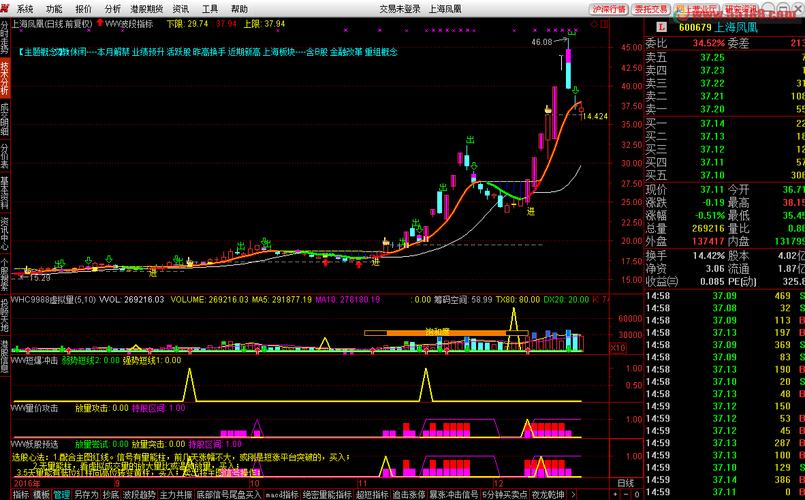Image resolution: width=805 pixels, height=500 pixels.
Task: Switch to the 主力共振 indicator tab
Action: (x=176, y=494)
